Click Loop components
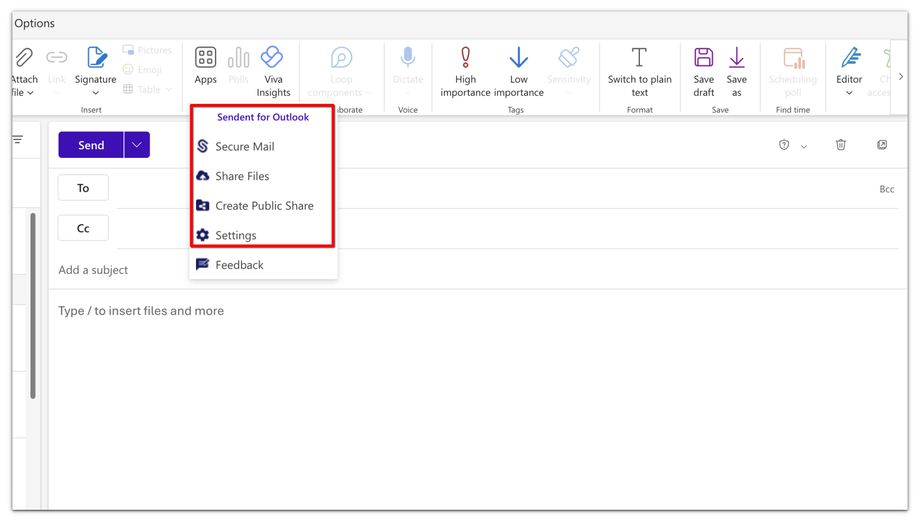The height and width of the screenshot is (523, 920). [339, 72]
